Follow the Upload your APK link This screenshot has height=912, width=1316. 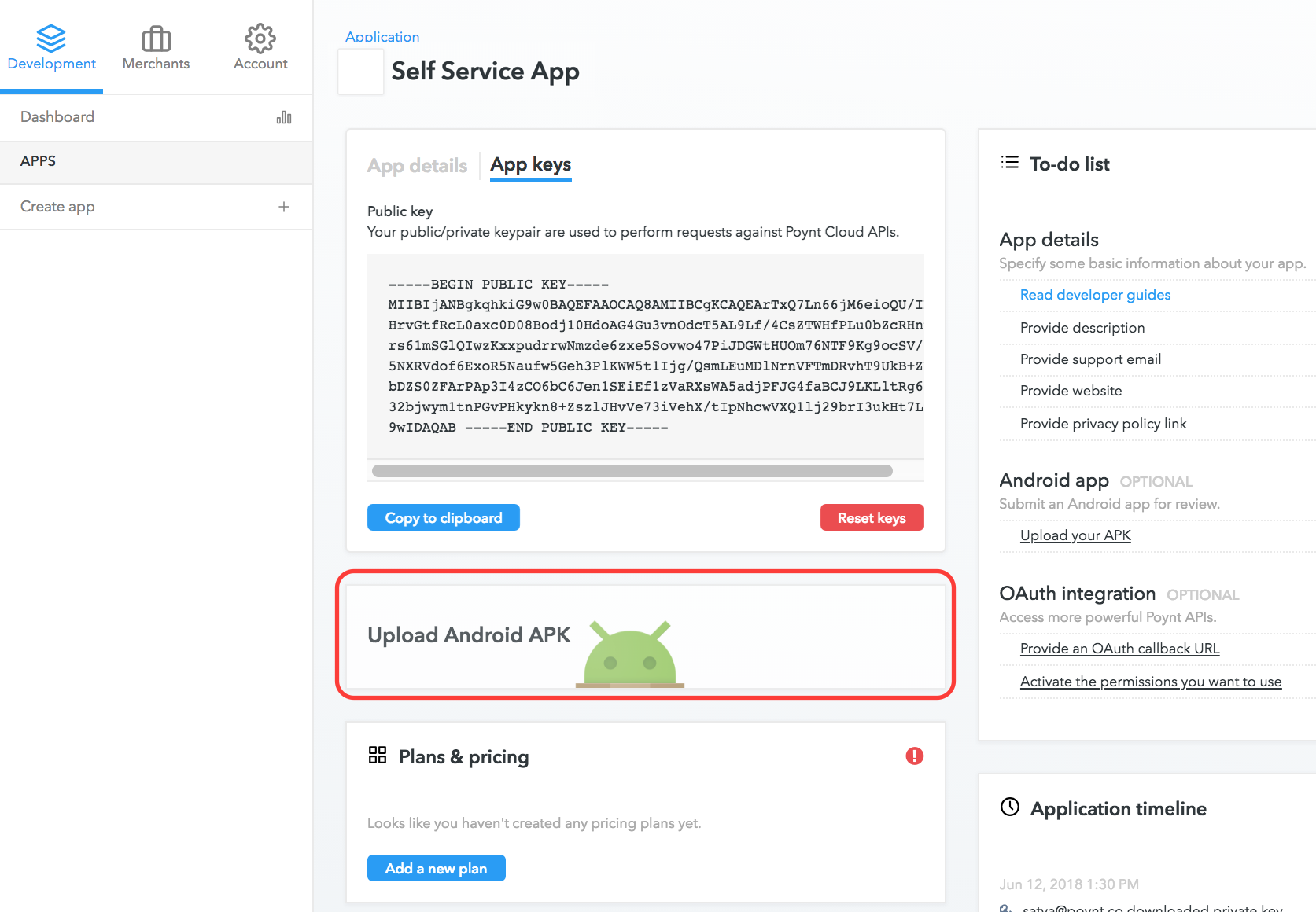point(1075,535)
